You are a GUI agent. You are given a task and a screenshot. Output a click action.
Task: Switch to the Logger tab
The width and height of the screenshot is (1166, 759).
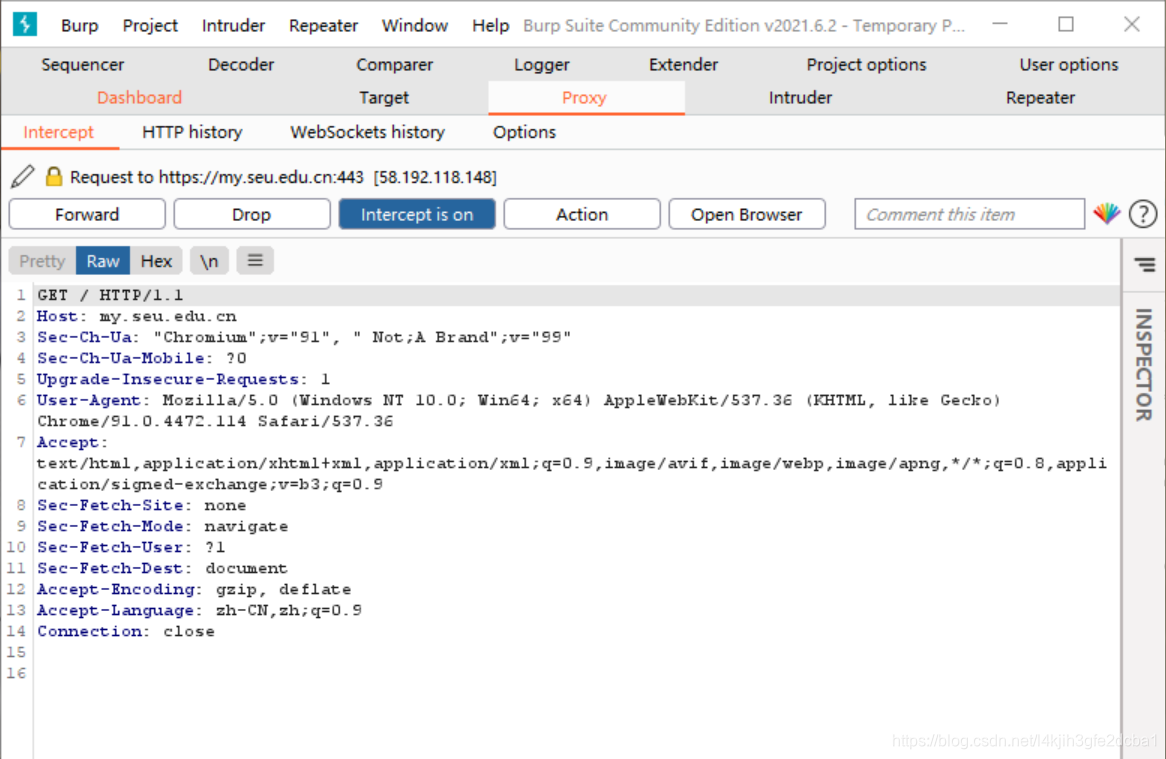click(x=541, y=65)
